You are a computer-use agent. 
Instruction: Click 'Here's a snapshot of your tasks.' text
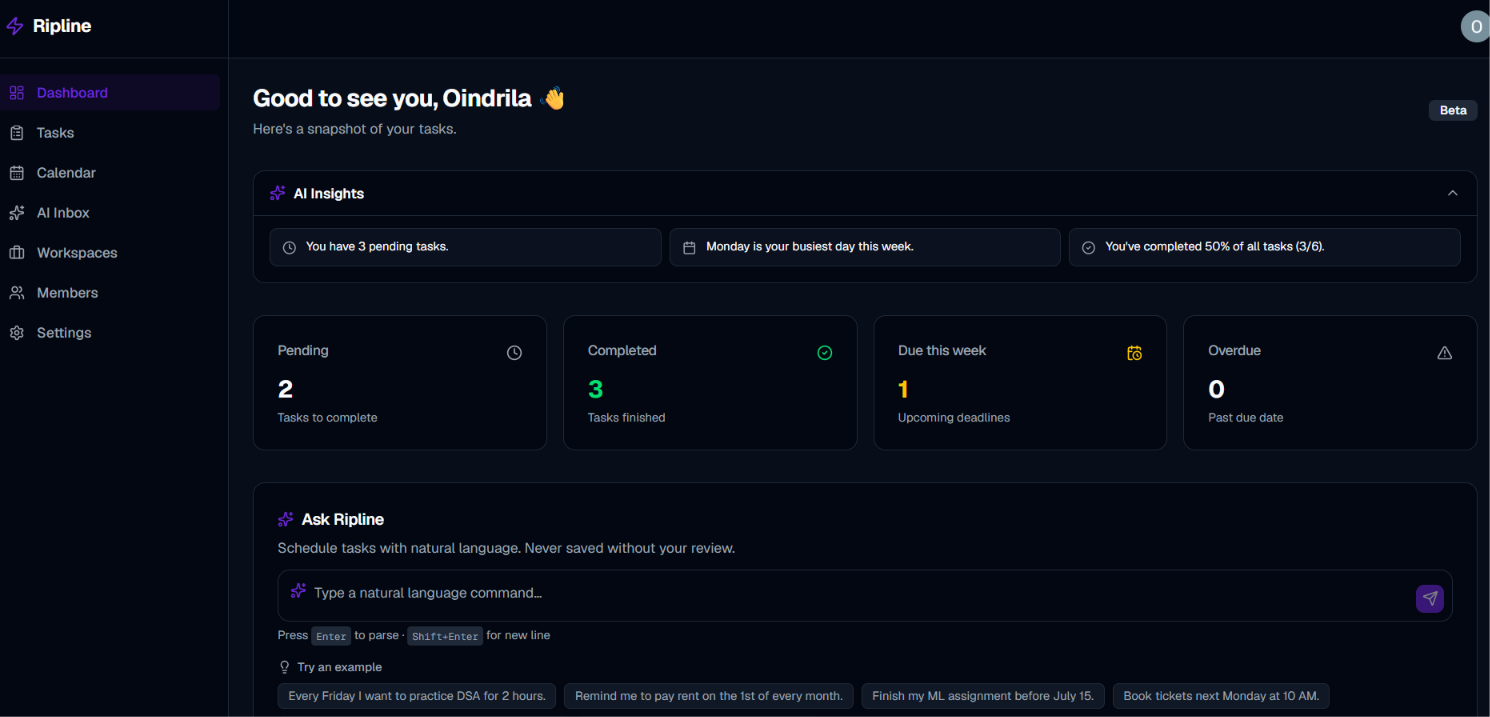click(355, 129)
